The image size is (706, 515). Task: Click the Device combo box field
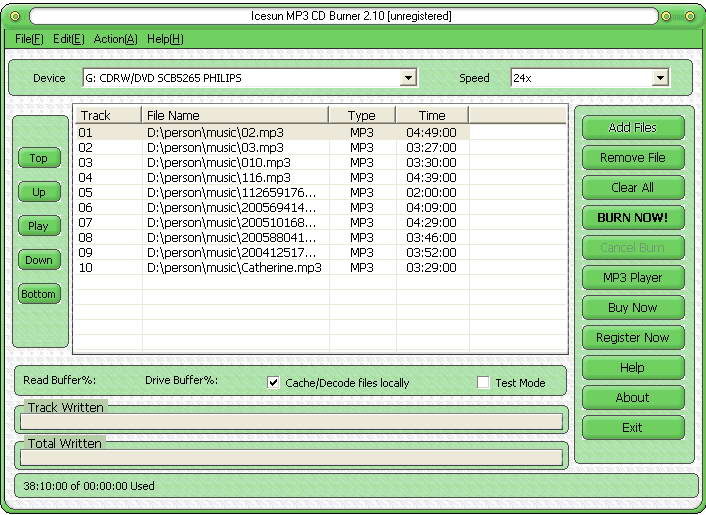tap(250, 78)
